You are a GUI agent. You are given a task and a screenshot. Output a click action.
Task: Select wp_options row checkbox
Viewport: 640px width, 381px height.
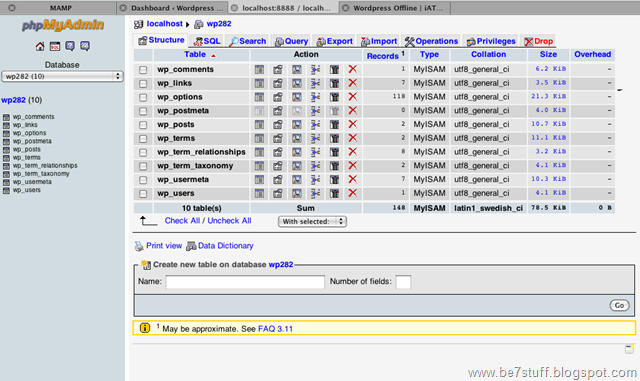pyautogui.click(x=143, y=98)
